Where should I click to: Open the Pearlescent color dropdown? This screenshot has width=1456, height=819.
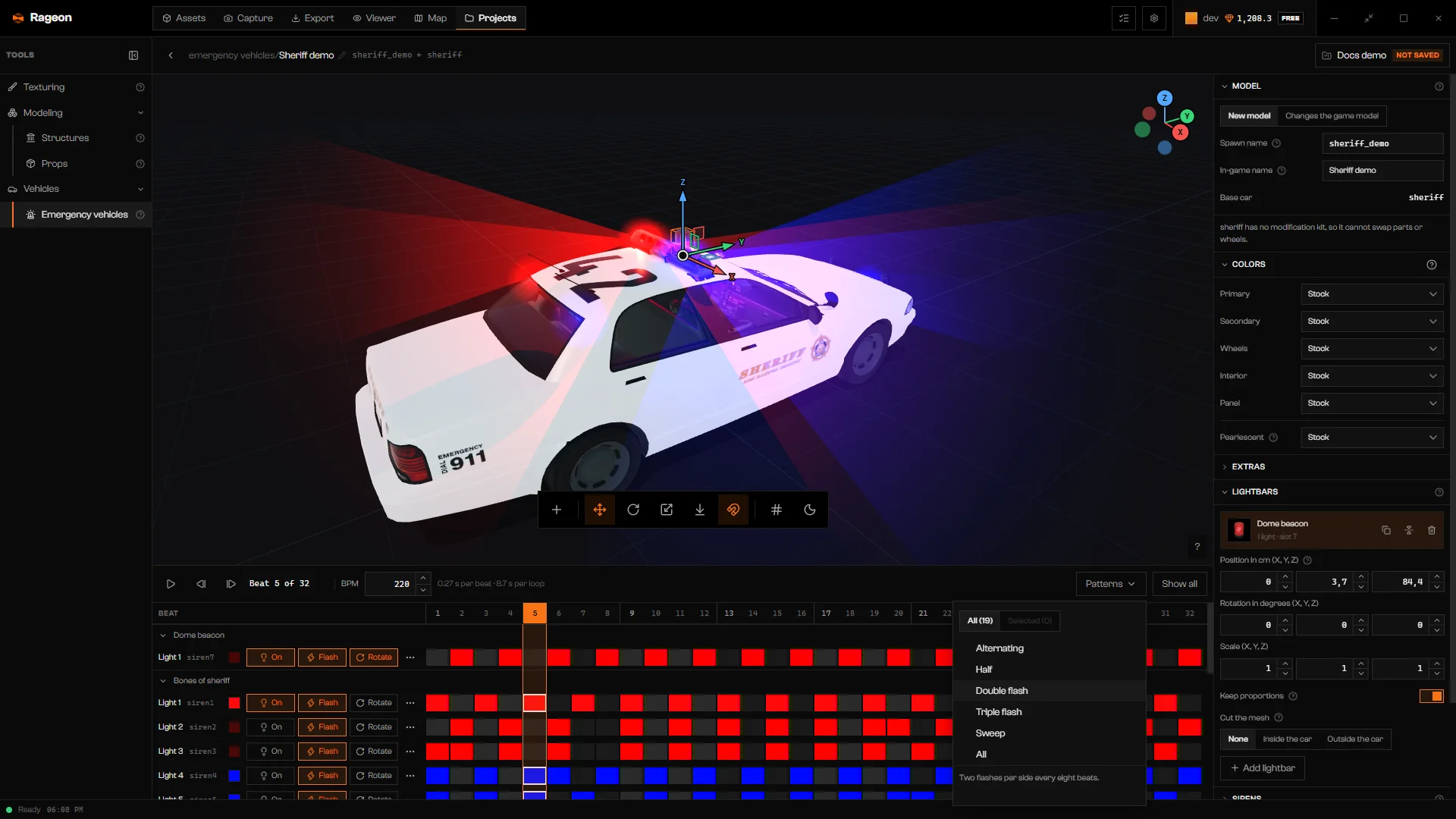(1372, 438)
